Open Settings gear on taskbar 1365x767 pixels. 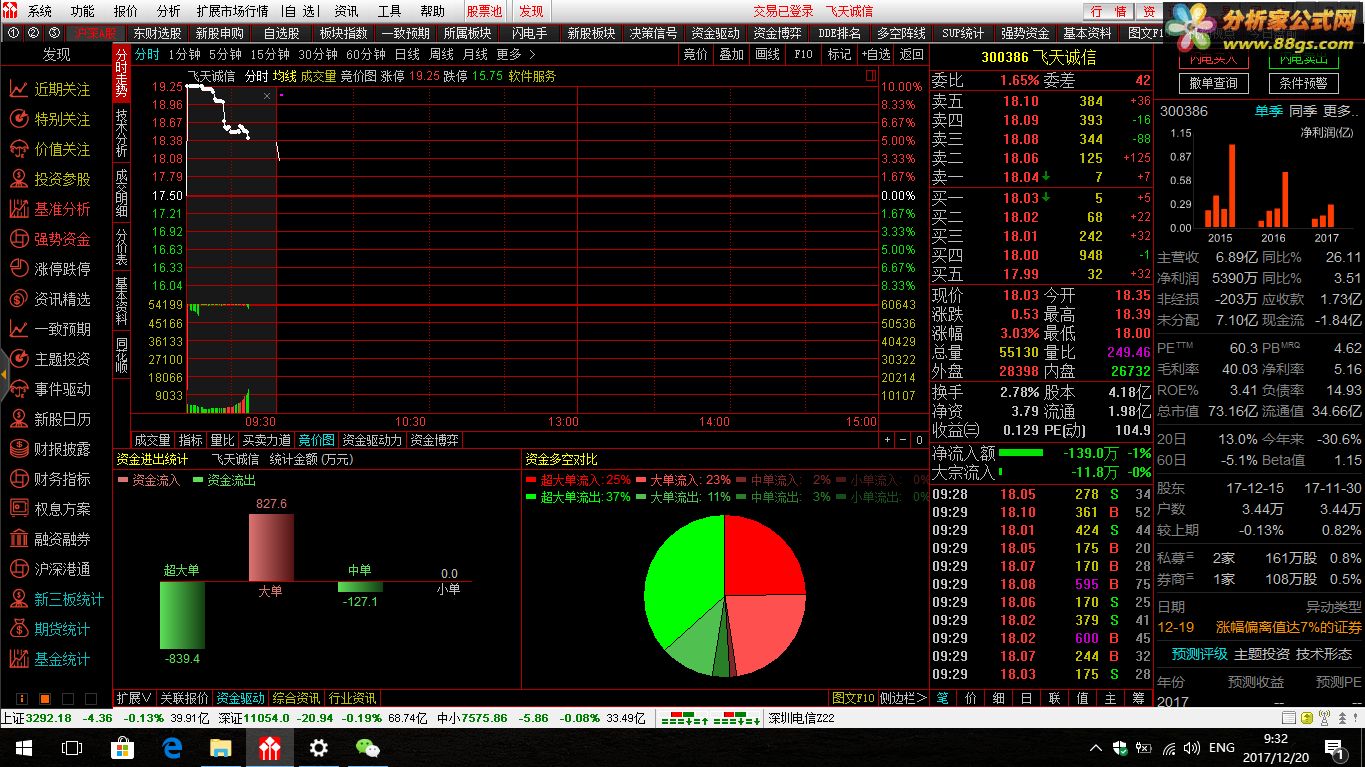(319, 747)
